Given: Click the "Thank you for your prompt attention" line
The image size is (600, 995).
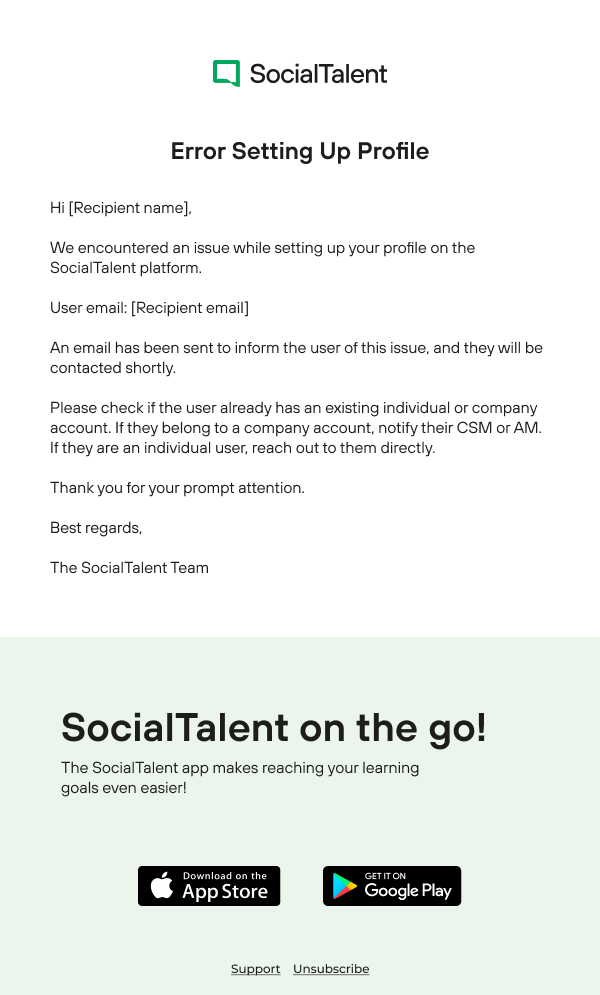Looking at the screenshot, I should coord(177,488).
